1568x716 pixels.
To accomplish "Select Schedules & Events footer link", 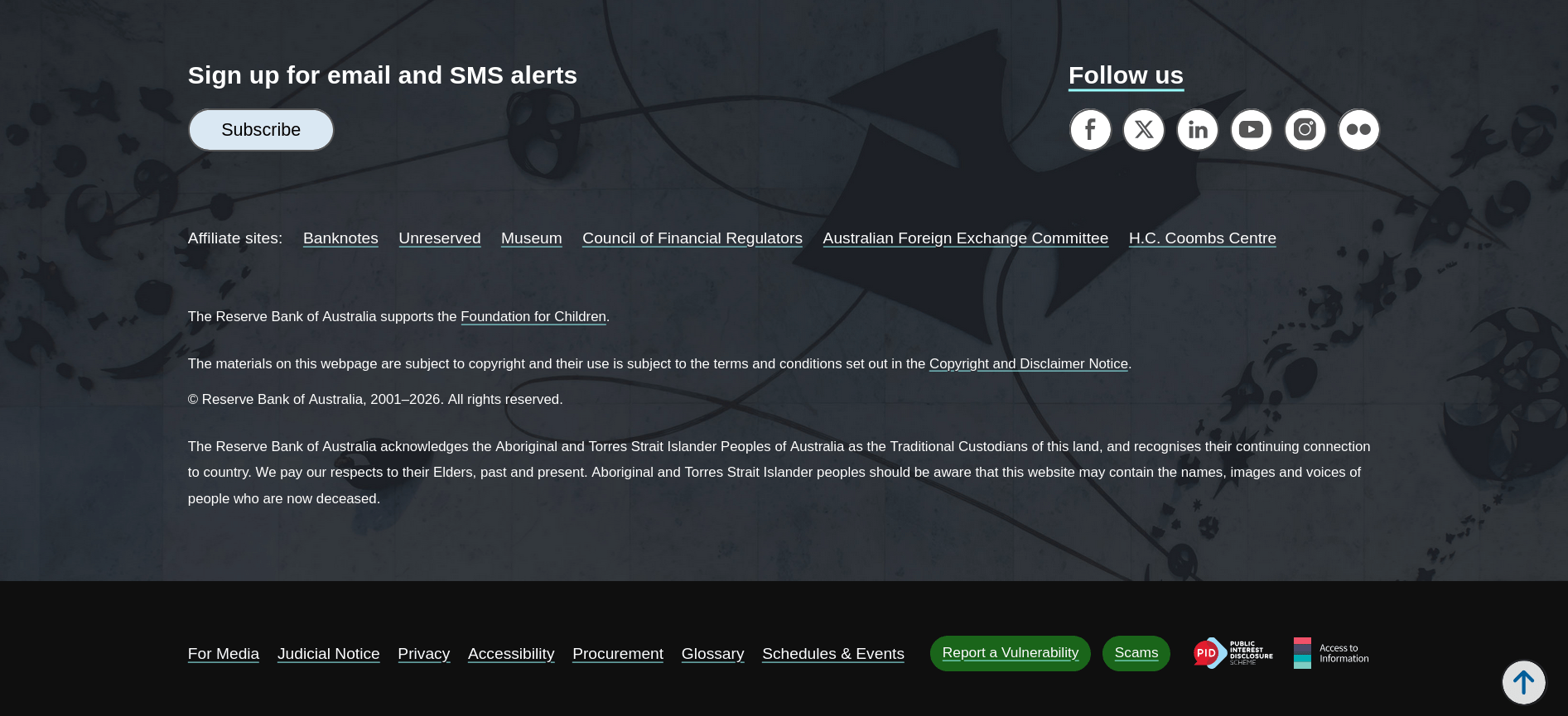I will pyautogui.click(x=832, y=654).
